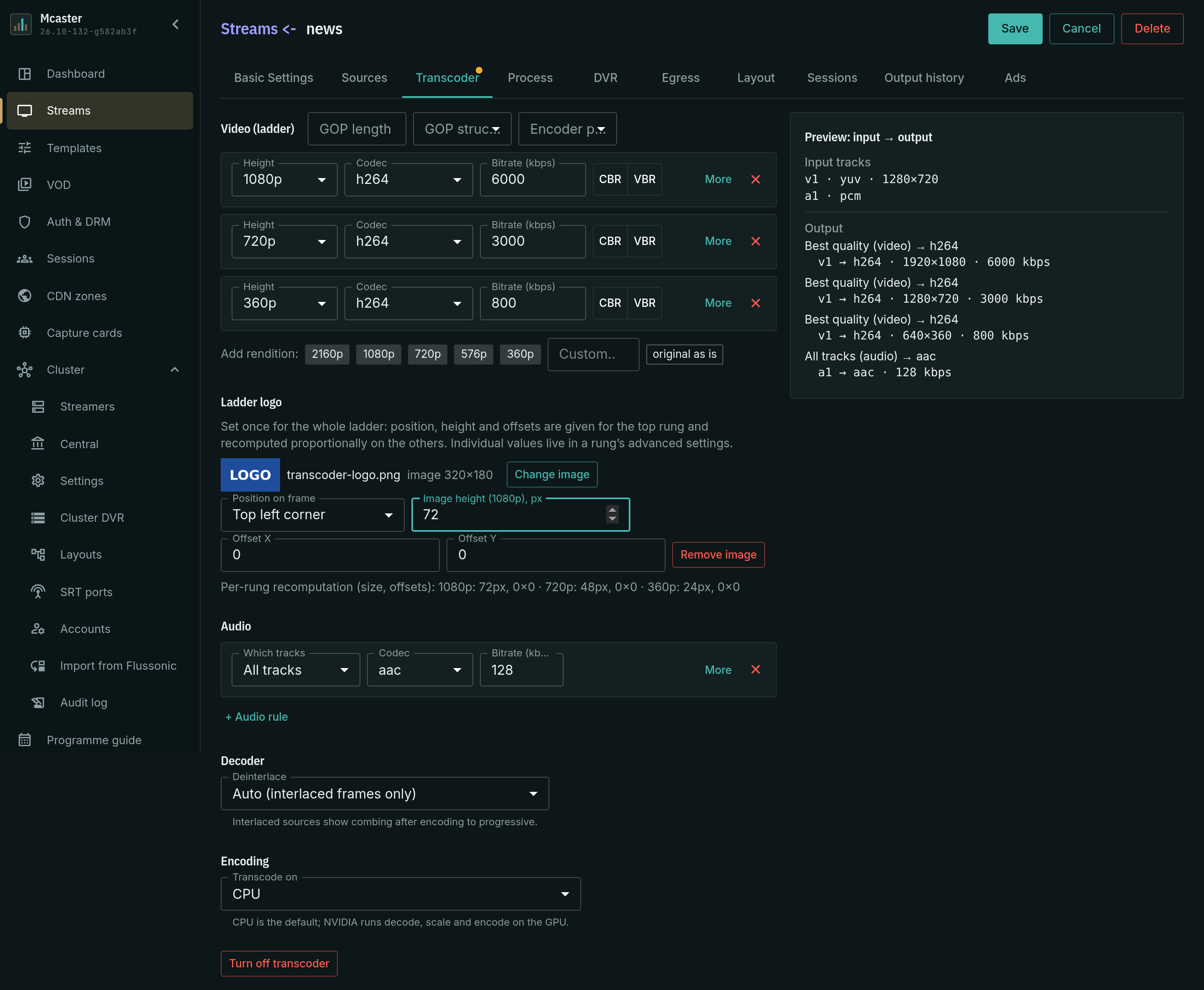Set VBR mode for the 360p rendition
The width and height of the screenshot is (1204, 990).
pos(645,303)
